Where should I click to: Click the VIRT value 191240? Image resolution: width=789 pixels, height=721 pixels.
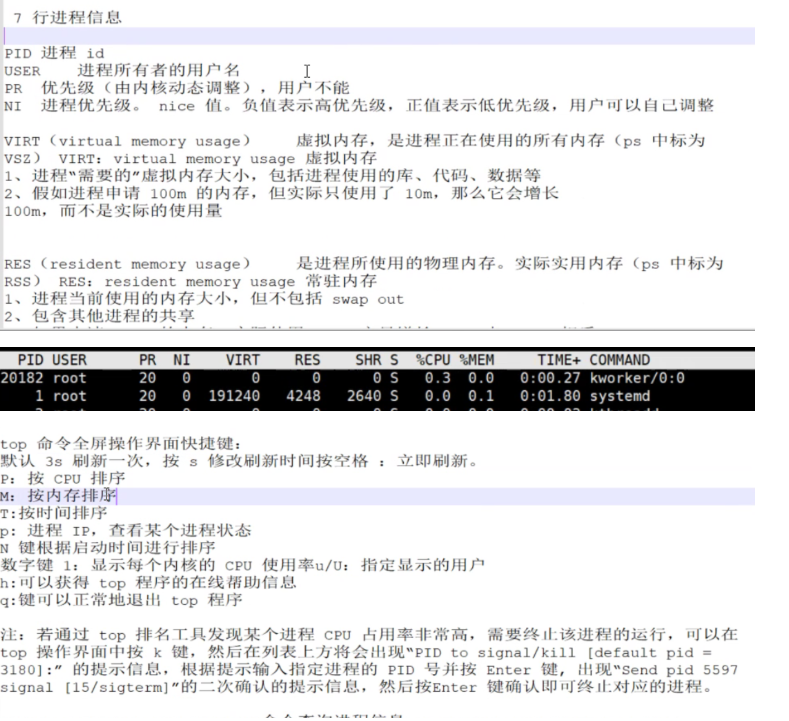point(234,396)
